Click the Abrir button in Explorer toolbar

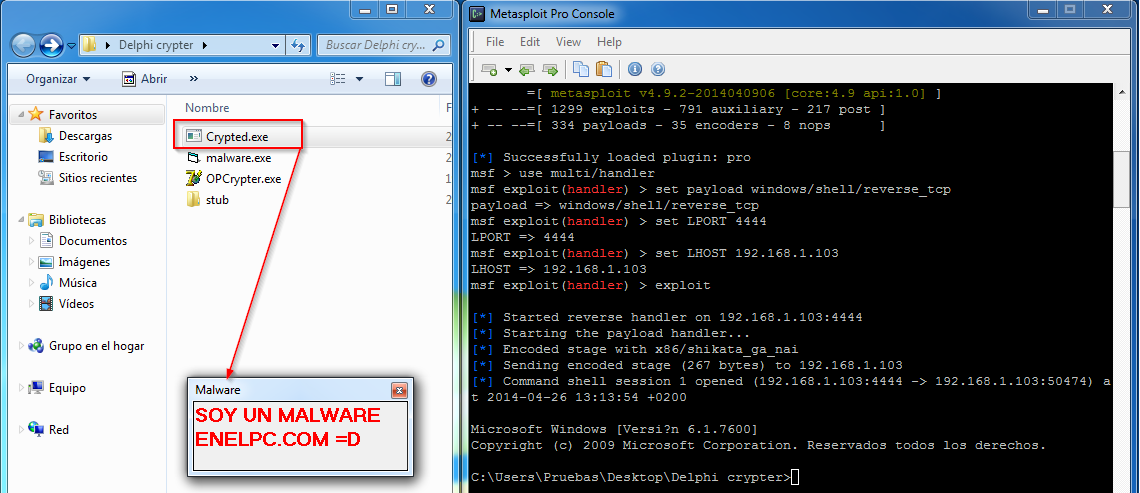(145, 79)
